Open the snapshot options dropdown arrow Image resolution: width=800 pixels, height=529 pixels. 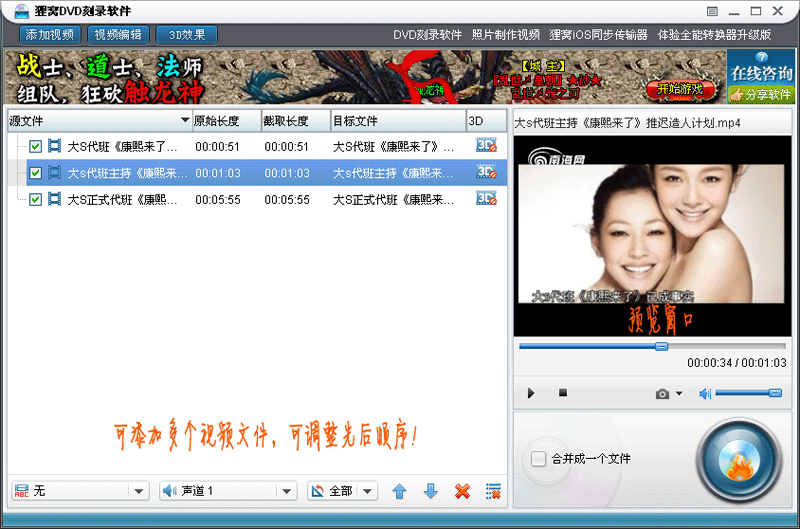[x=679, y=393]
